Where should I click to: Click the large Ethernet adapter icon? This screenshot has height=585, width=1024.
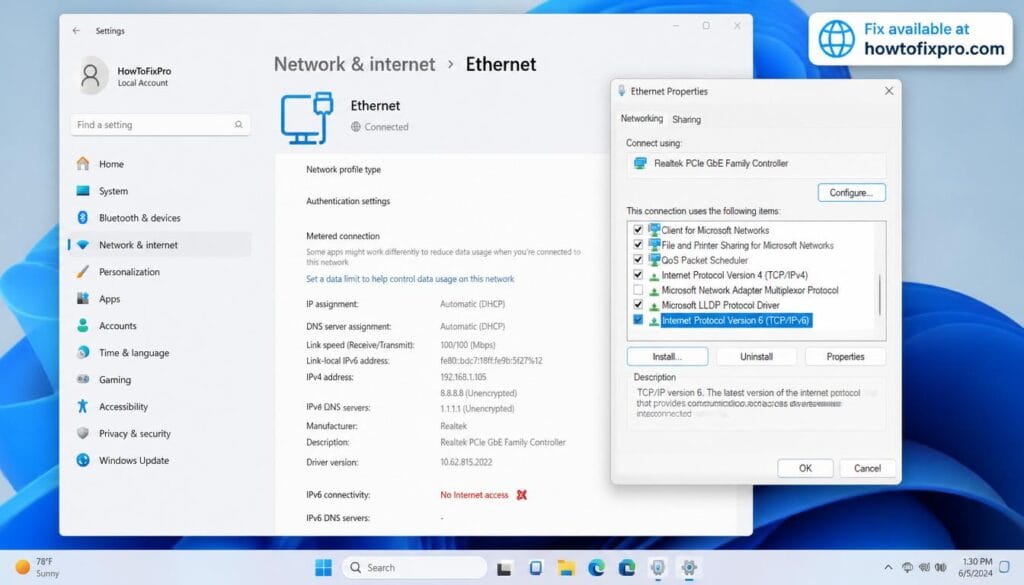click(307, 118)
